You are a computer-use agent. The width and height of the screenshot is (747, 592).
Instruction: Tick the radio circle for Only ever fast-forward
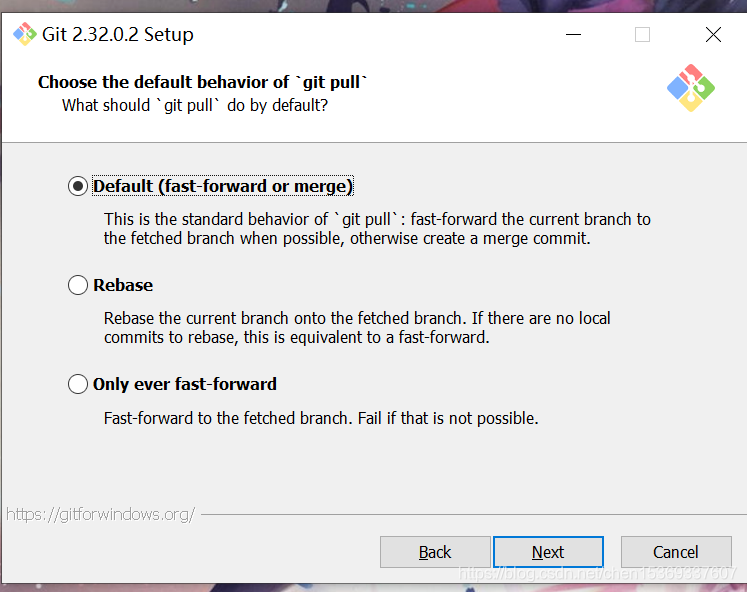tap(78, 384)
